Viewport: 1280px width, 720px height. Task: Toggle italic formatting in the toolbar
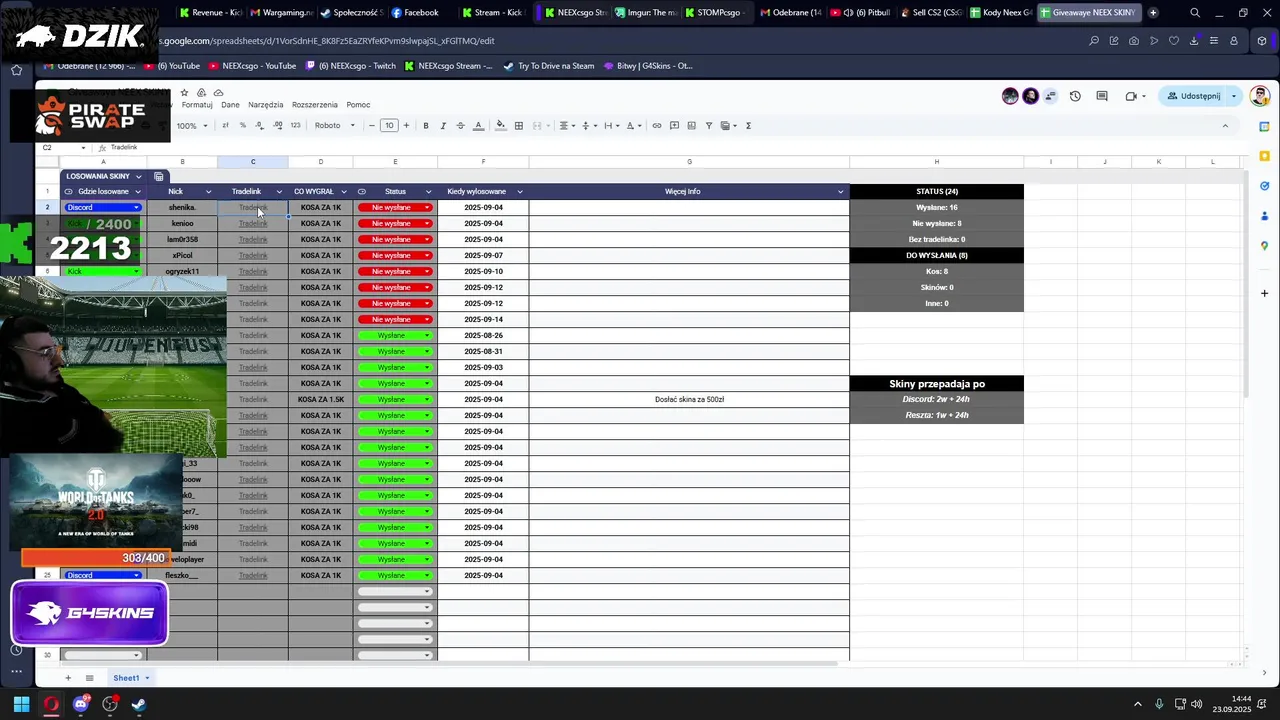click(443, 126)
